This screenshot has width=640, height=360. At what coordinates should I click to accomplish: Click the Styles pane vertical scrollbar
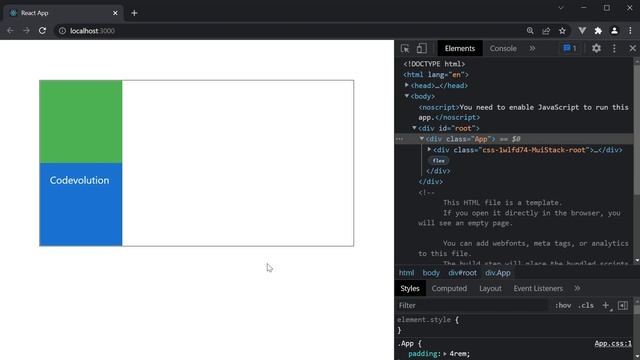coord(637,310)
